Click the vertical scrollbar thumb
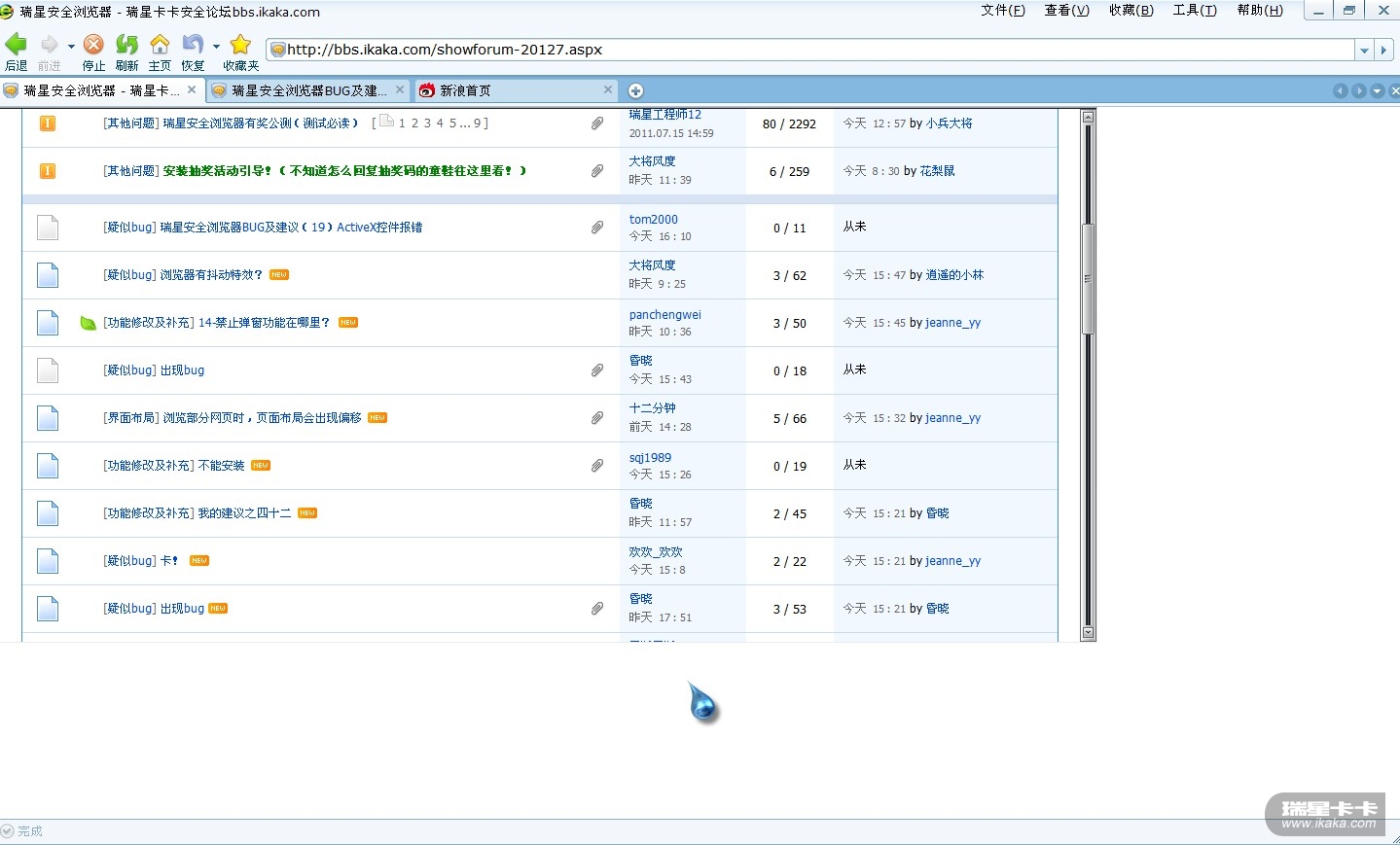 pos(1089,279)
